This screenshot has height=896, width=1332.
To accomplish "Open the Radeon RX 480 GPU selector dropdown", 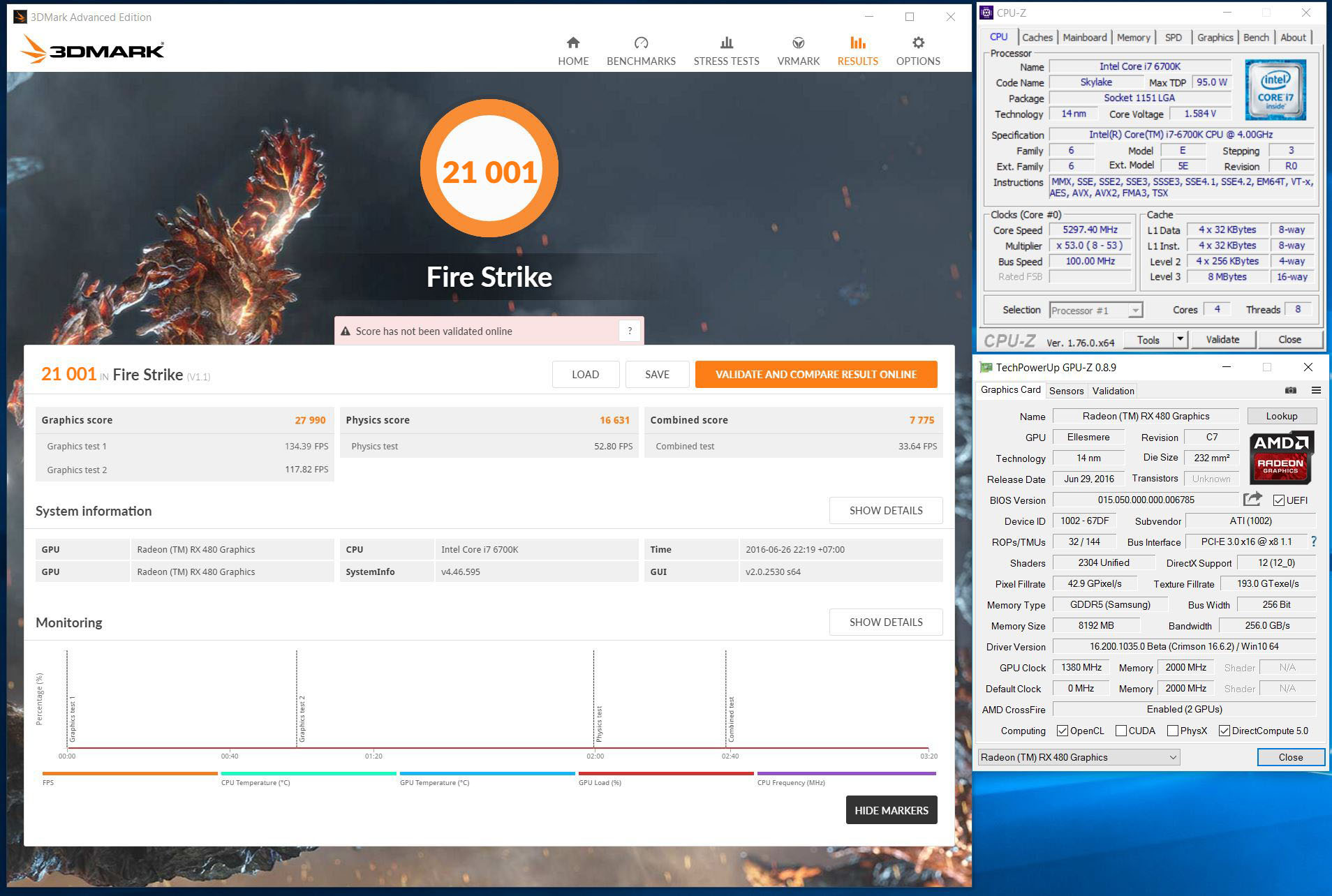I will pyautogui.click(x=1079, y=757).
